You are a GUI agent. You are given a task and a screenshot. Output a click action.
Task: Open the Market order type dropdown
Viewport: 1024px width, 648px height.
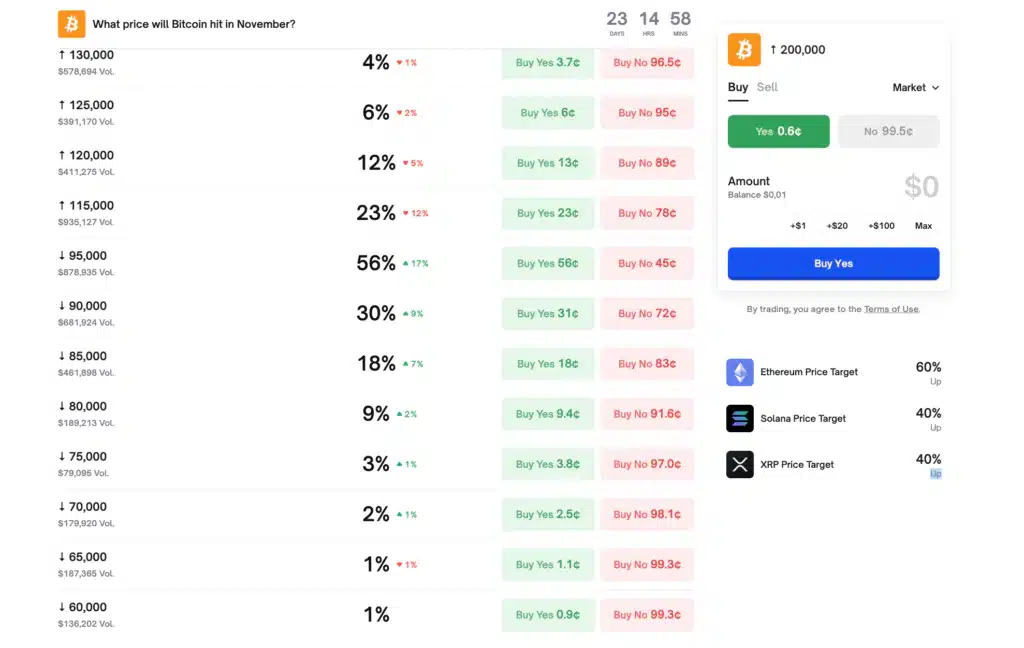pos(913,87)
